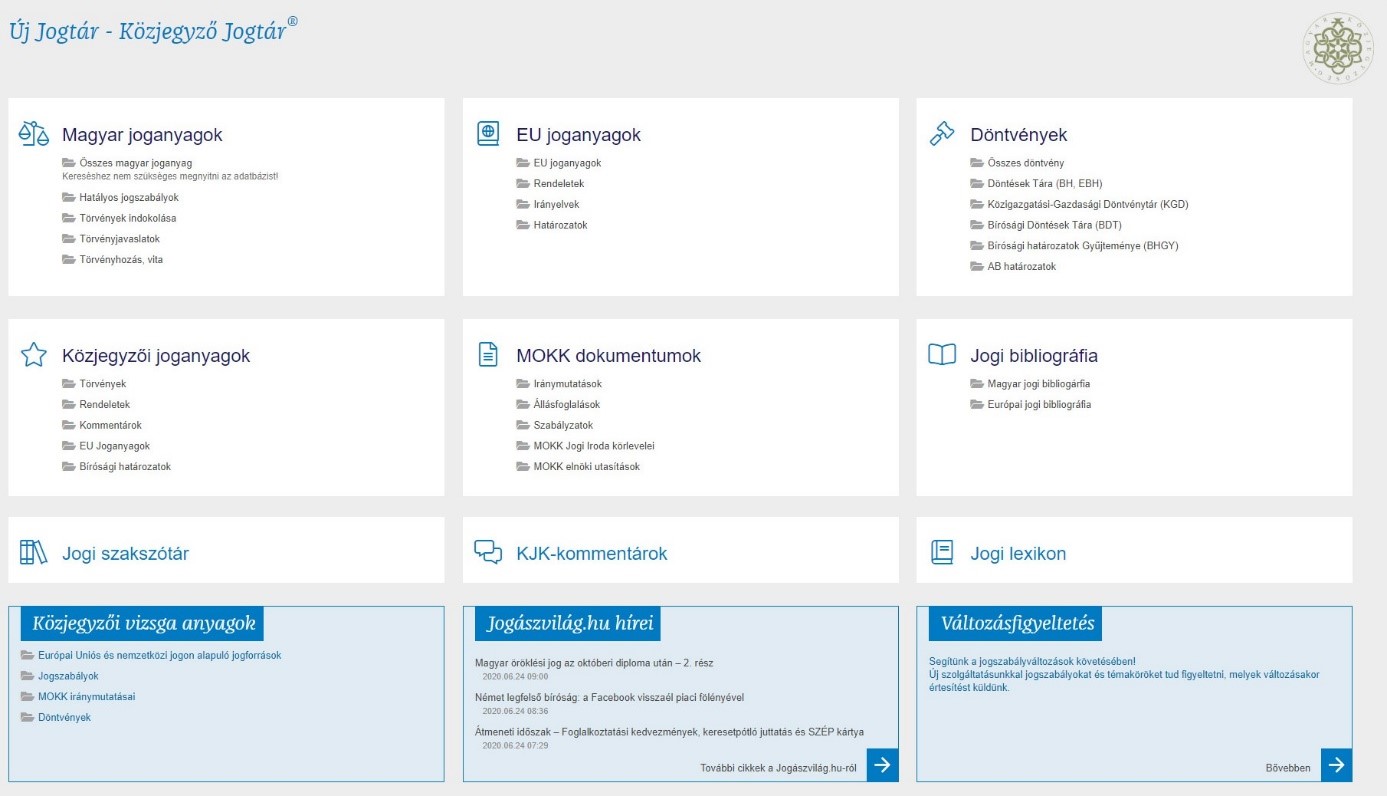Click the arrow next to További cikkek
Viewport: 1387px width, 796px height.
click(882, 765)
